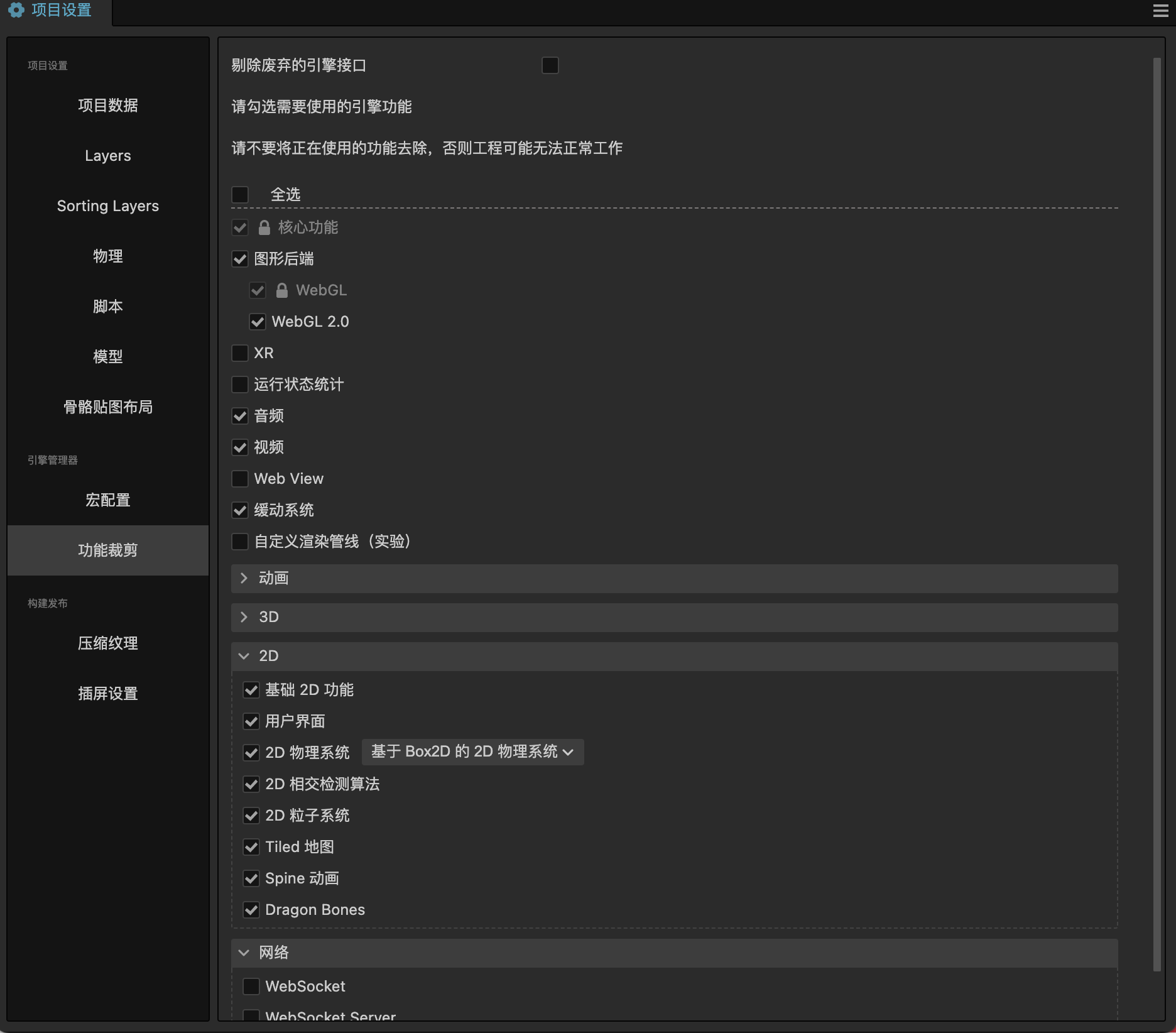Enable the Web View checkbox
This screenshot has height=1033, width=1176.
(x=240, y=479)
